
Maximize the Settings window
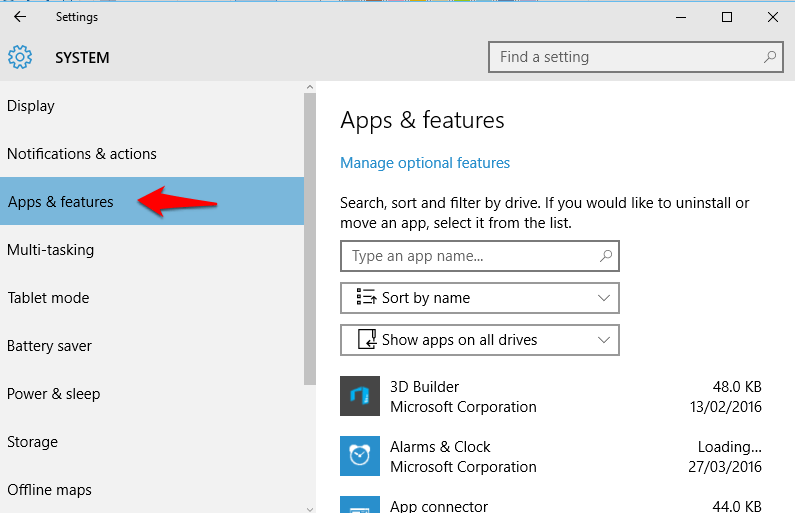pyautogui.click(x=727, y=17)
